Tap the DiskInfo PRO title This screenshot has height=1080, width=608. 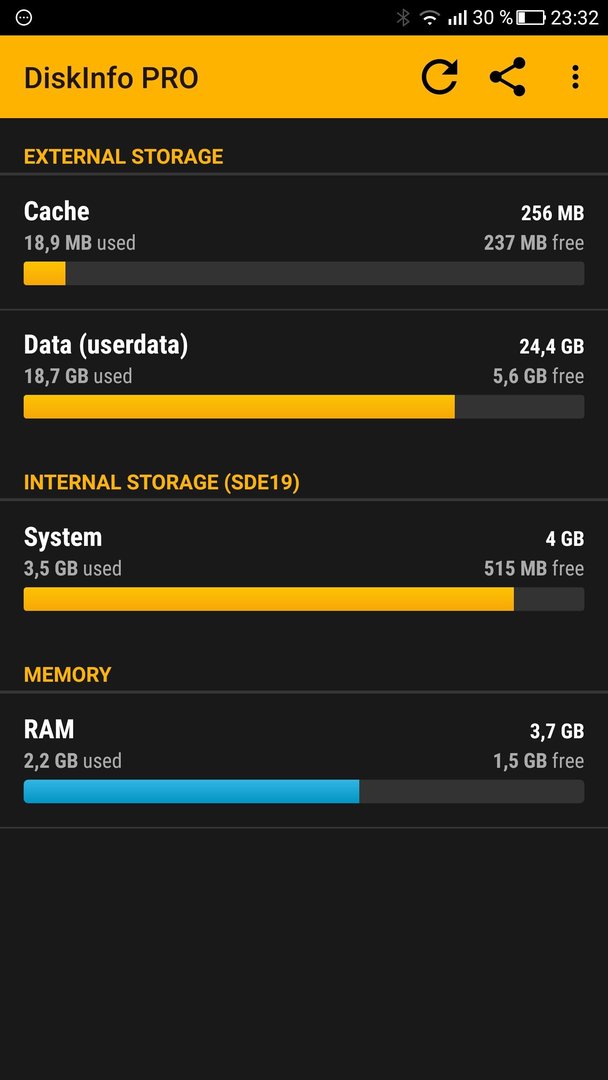point(111,78)
